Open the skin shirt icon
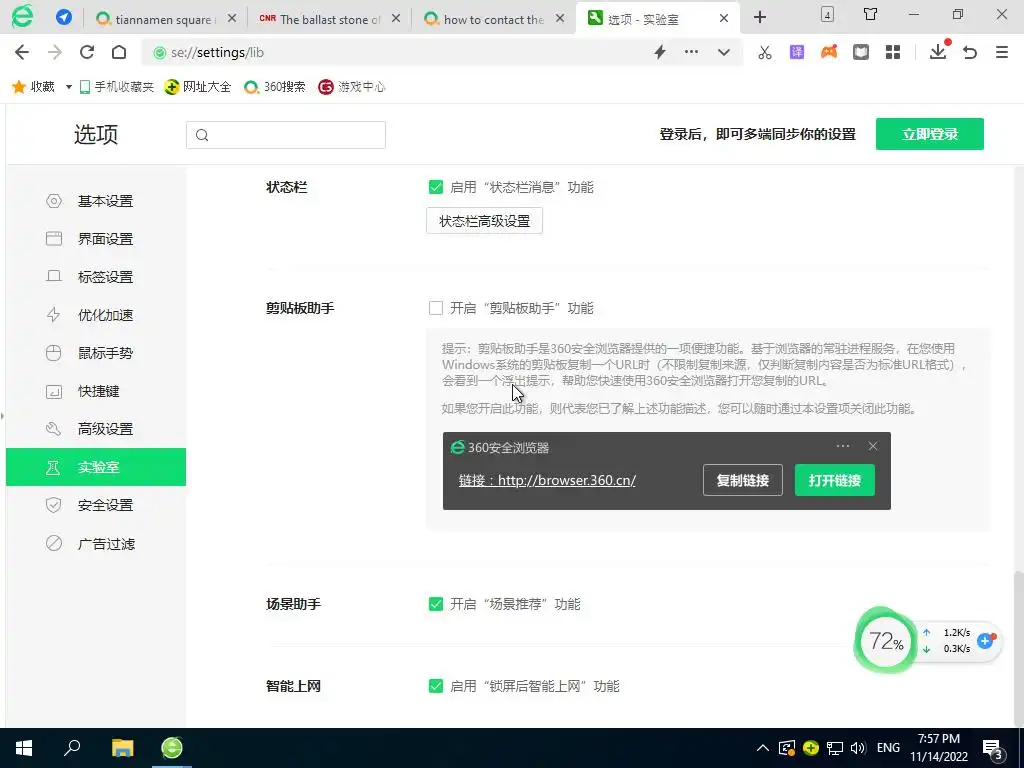The image size is (1024, 768). (x=870, y=14)
